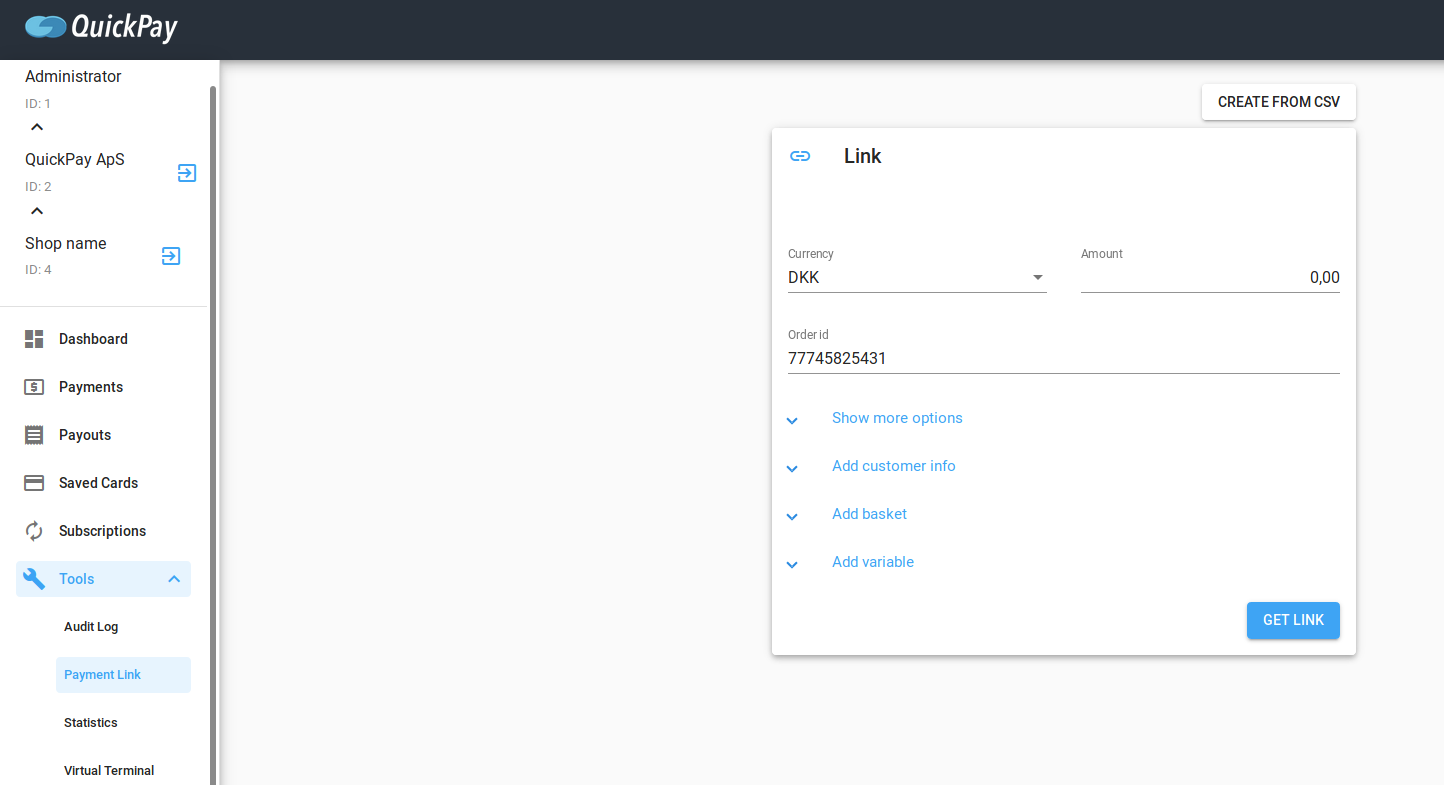Click the Payments dollar icon

[x=34, y=387]
